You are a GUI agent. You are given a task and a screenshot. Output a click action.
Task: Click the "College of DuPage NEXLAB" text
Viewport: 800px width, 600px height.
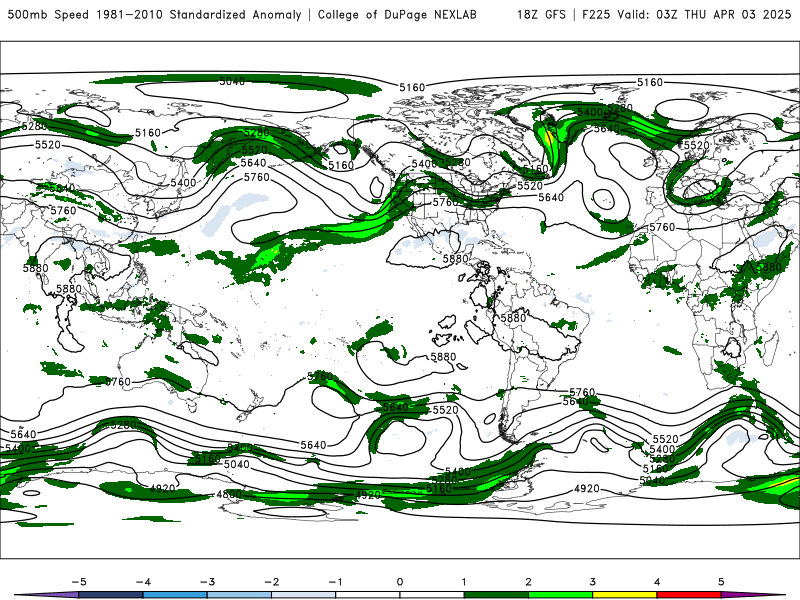[397, 14]
